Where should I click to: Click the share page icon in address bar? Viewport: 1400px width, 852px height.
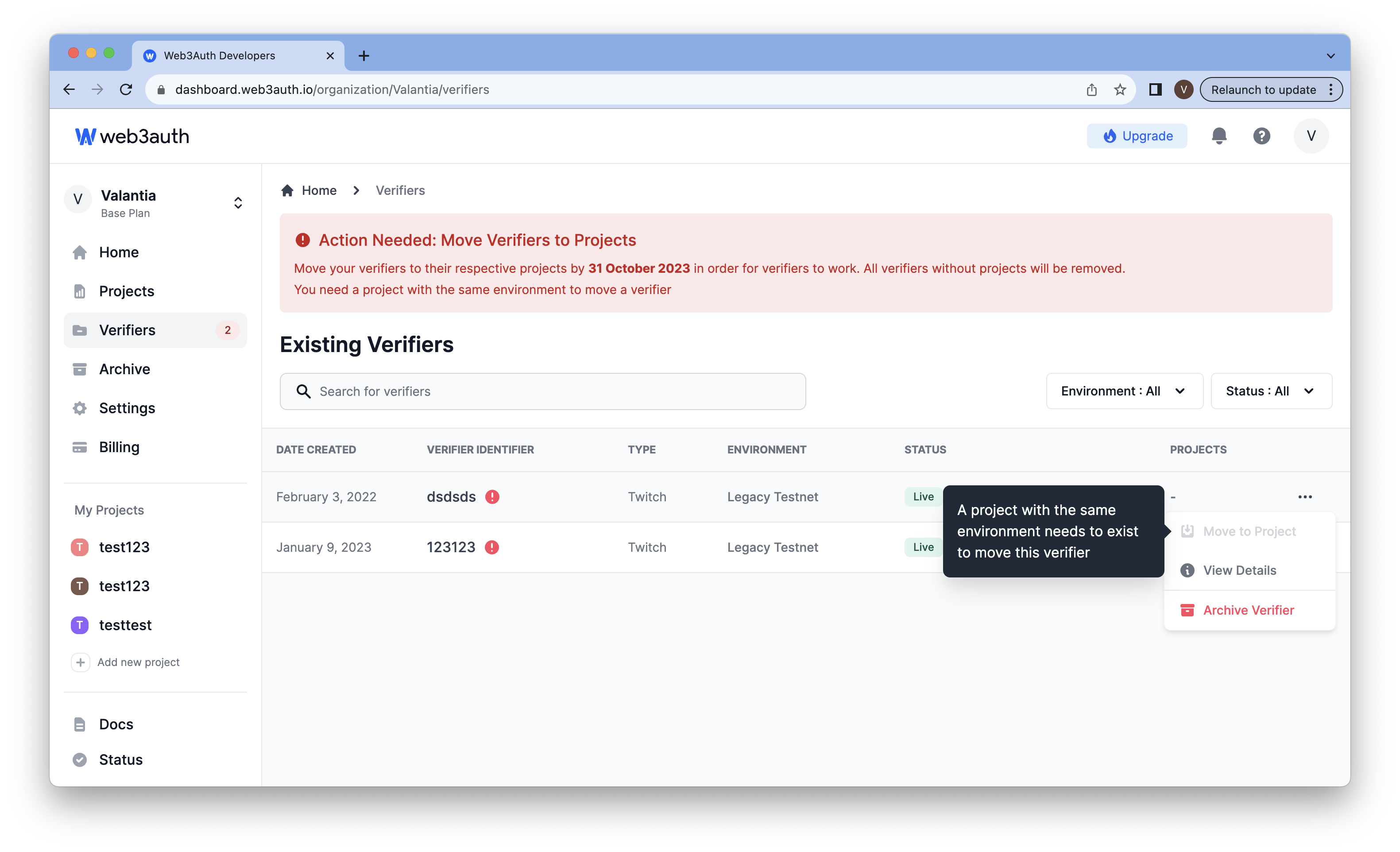click(1091, 89)
